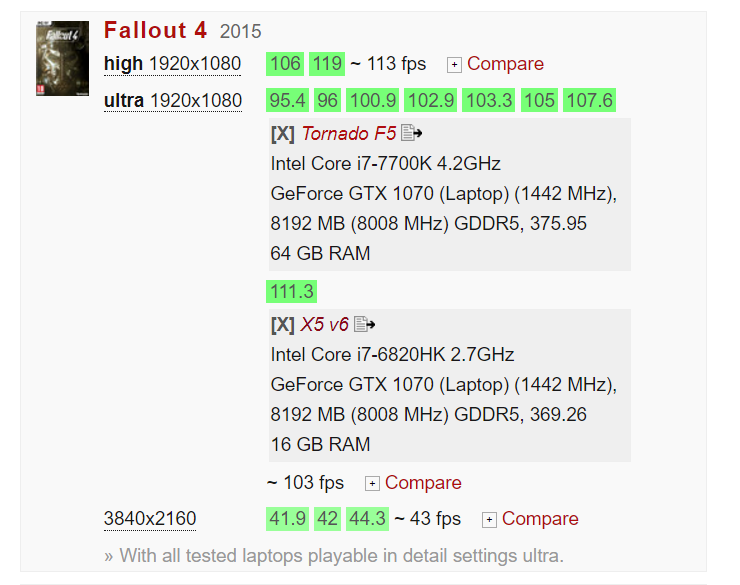
Task: Expand the plus box beside high 1920x1080 Compare
Action: click(454, 65)
